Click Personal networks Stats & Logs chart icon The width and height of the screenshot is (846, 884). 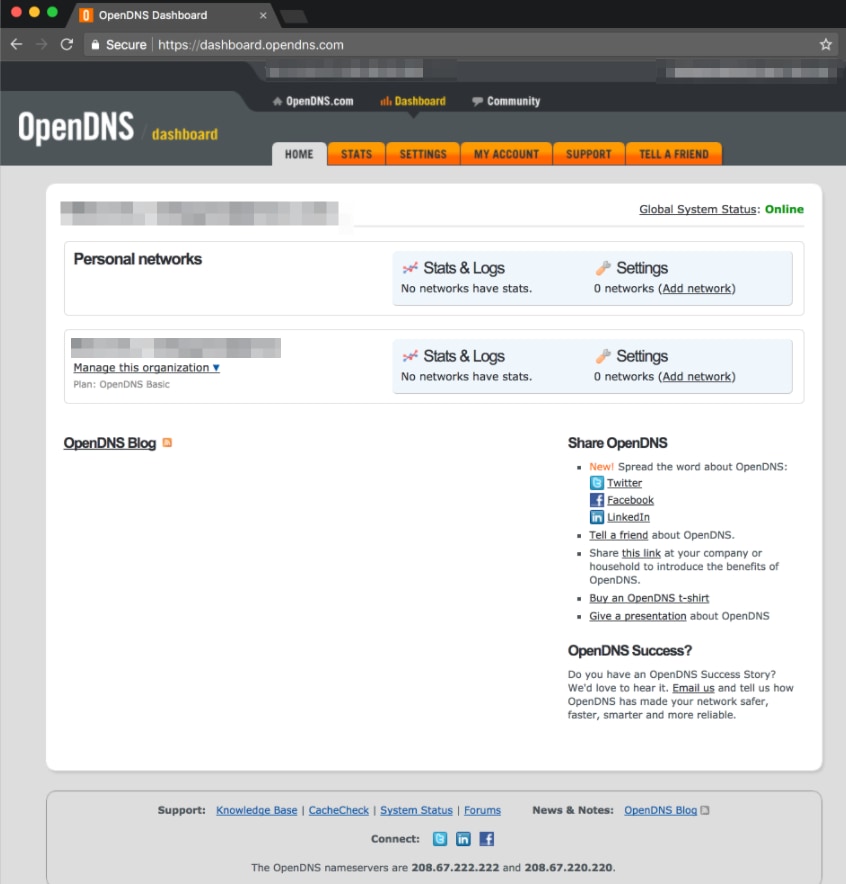pyautogui.click(x=410, y=268)
